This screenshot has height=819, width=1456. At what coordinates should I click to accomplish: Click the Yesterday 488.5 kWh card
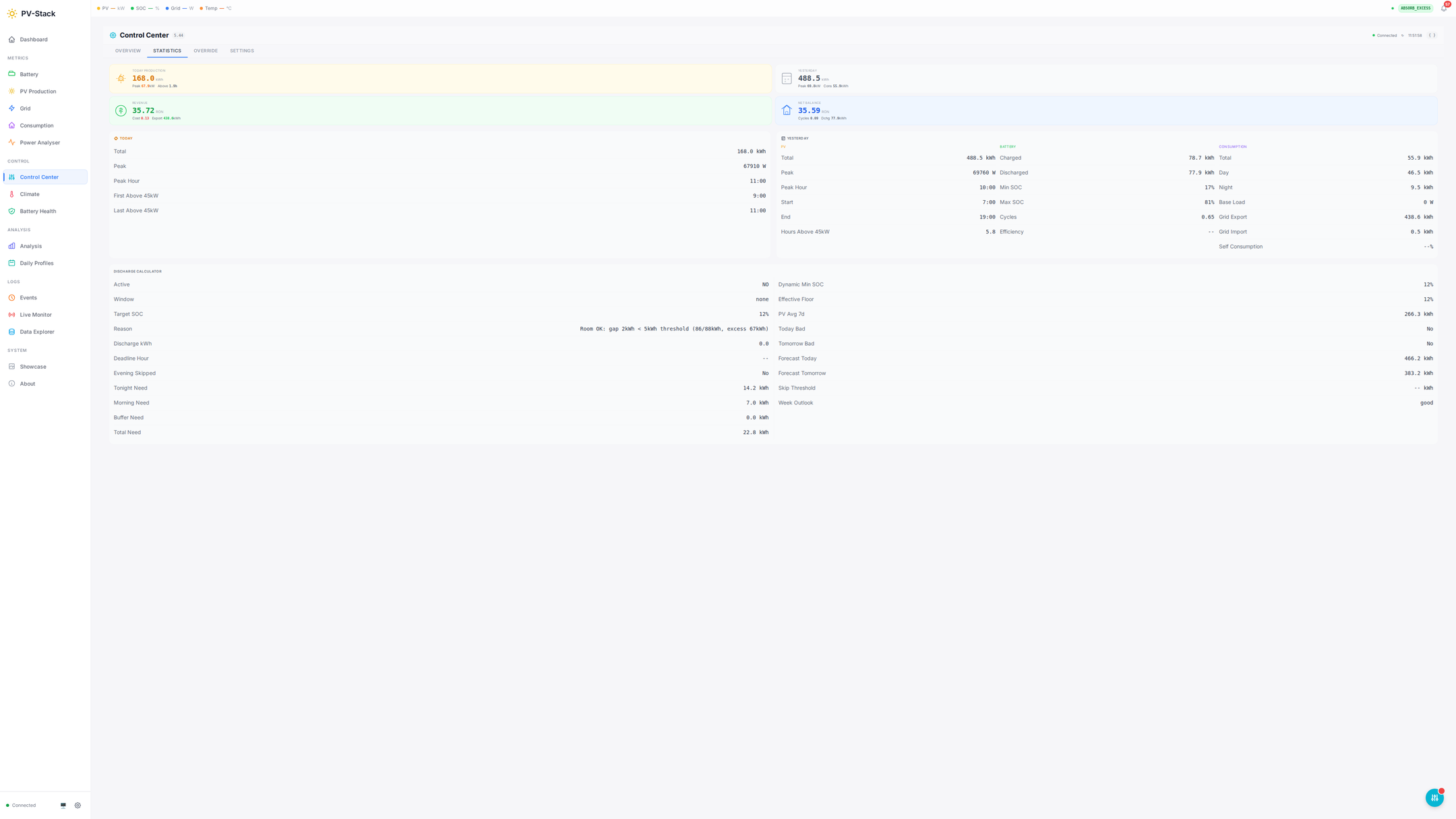1105,79
